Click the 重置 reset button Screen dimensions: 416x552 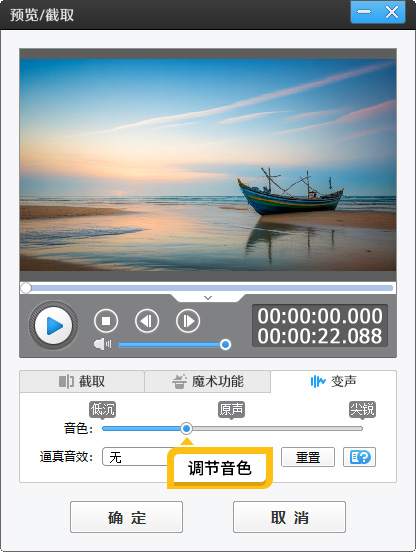click(x=308, y=457)
